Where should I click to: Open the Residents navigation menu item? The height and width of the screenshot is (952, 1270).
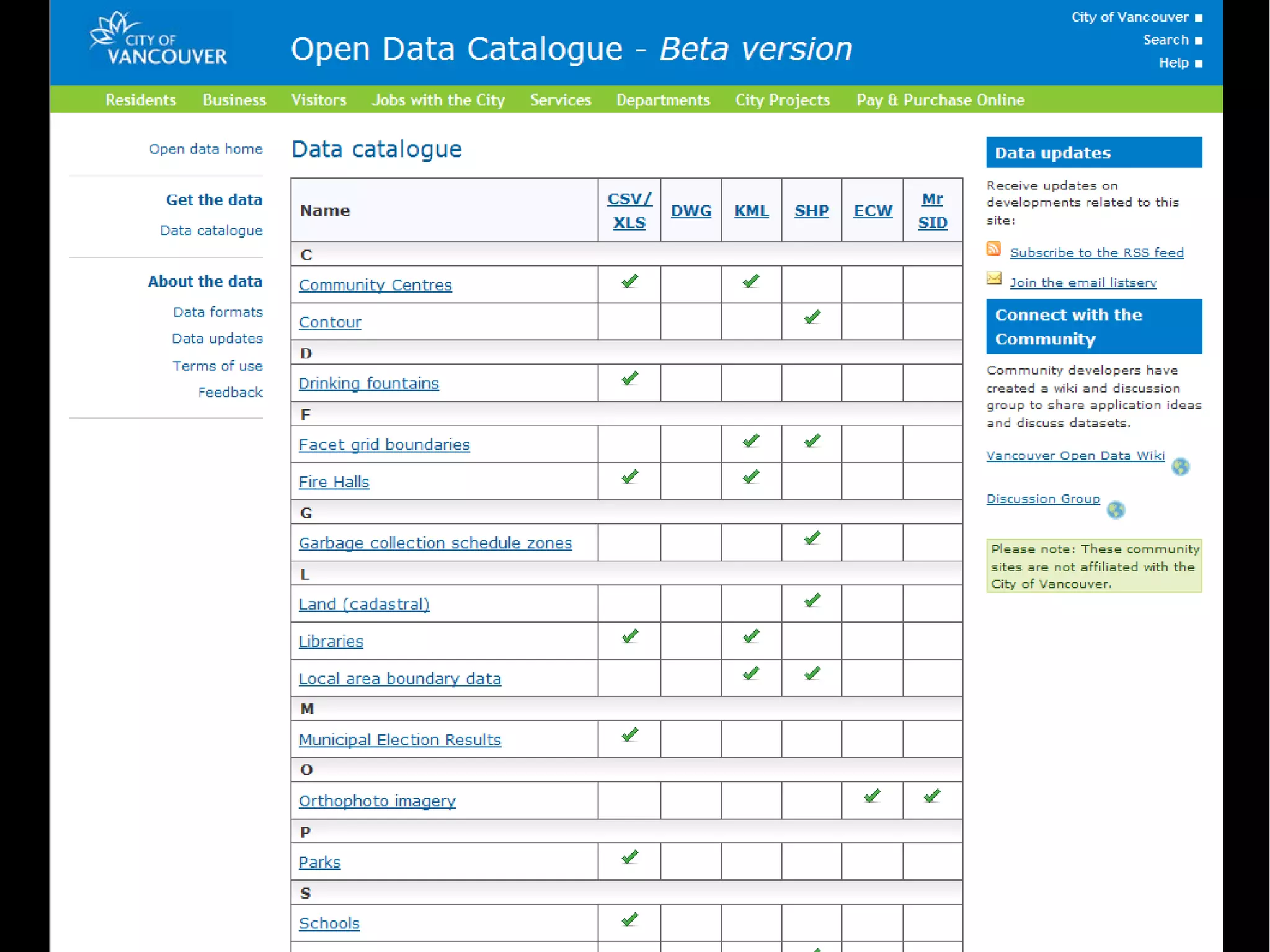(141, 100)
